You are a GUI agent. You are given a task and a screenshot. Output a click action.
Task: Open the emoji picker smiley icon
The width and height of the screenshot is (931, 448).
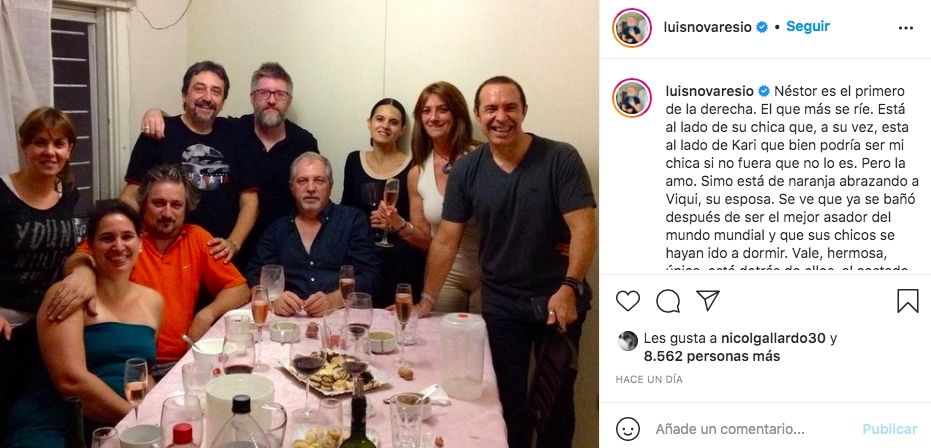(x=628, y=428)
